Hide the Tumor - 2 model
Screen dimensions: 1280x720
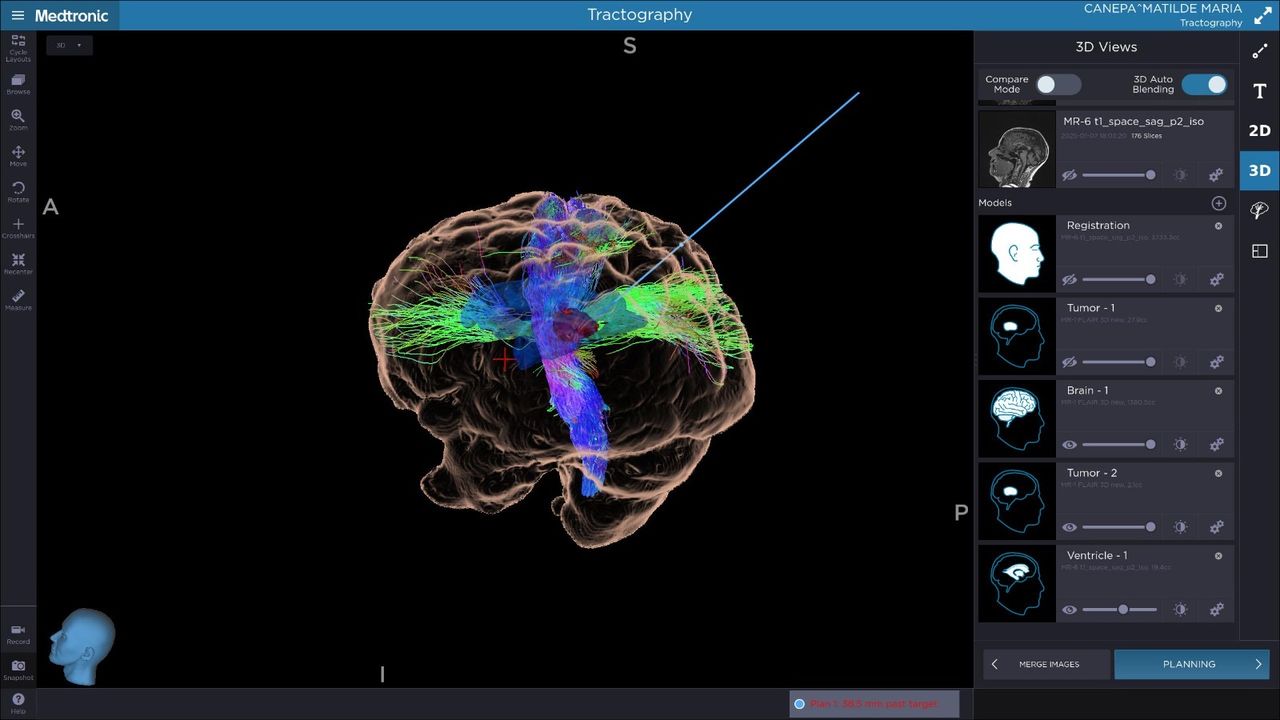click(1069, 527)
